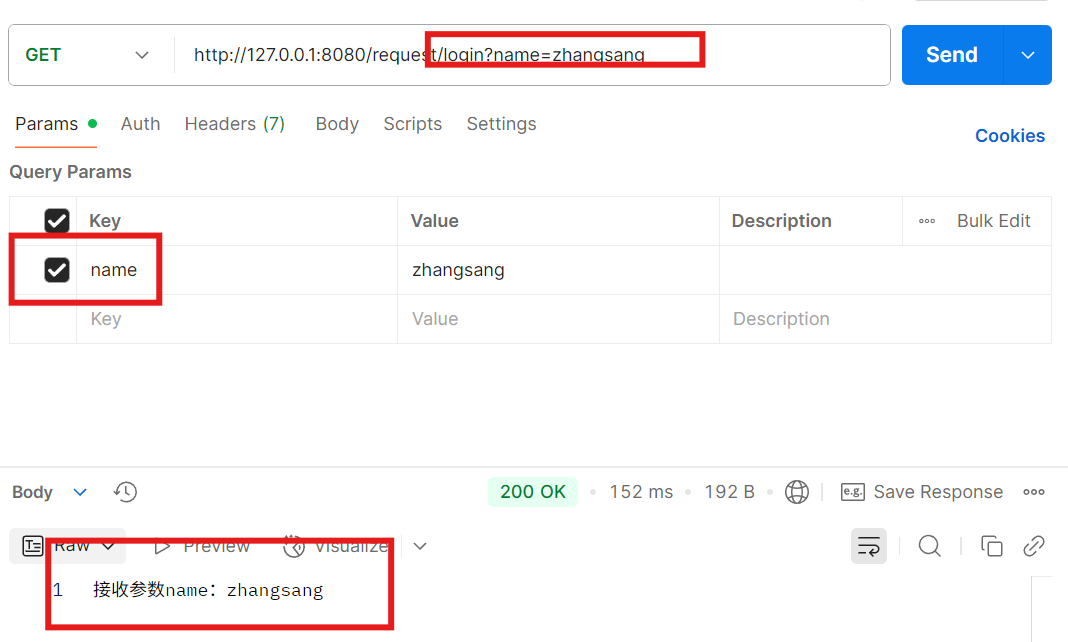Open the Auth tab
Screen dimensions: 1068x642
pyautogui.click(x=140, y=124)
